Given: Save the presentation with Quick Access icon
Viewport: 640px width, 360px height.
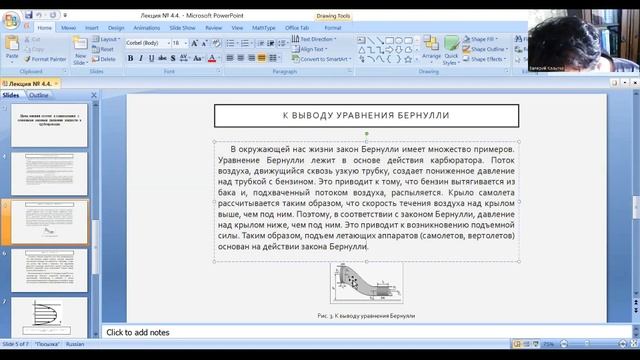Looking at the screenshot, I should 28,15.
